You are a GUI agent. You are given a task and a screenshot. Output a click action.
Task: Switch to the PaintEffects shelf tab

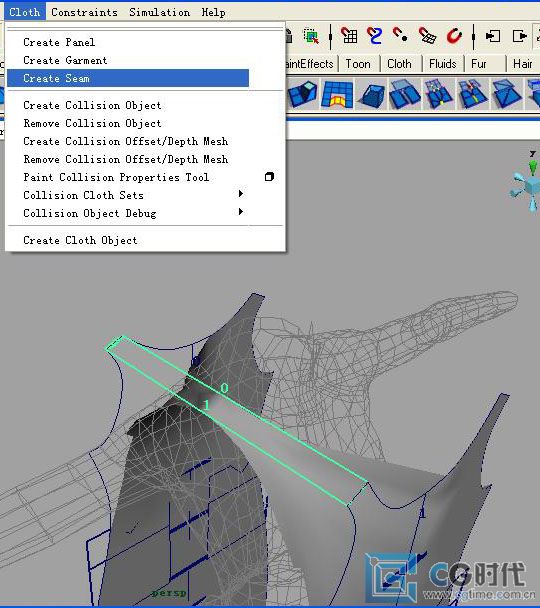tap(310, 64)
